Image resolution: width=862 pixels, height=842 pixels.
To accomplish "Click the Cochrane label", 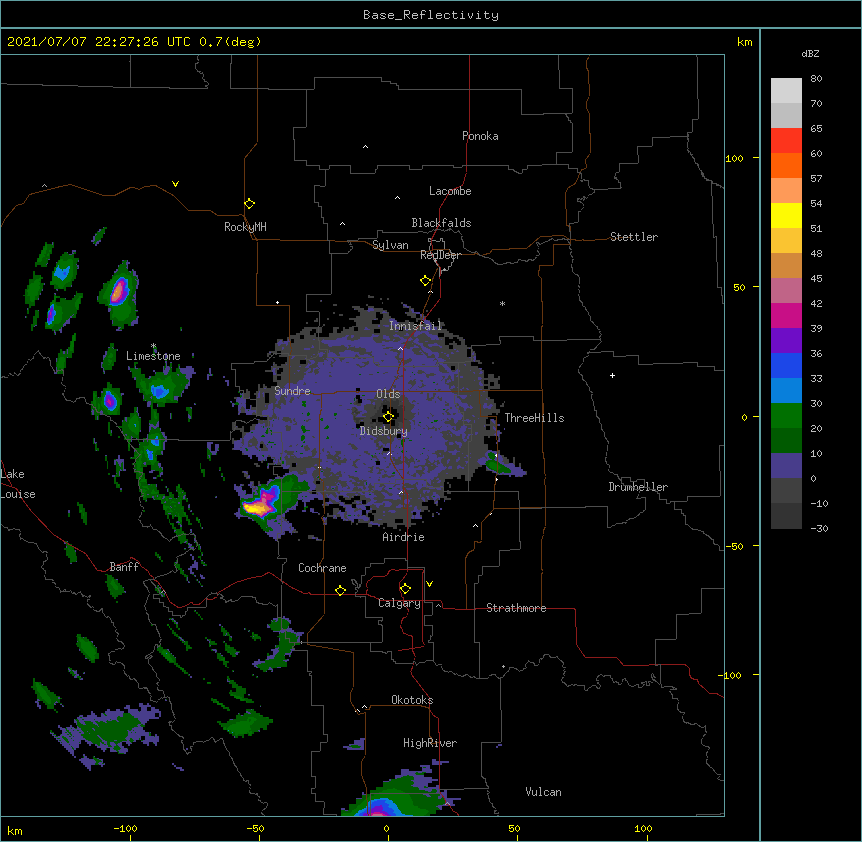I will pos(322,568).
